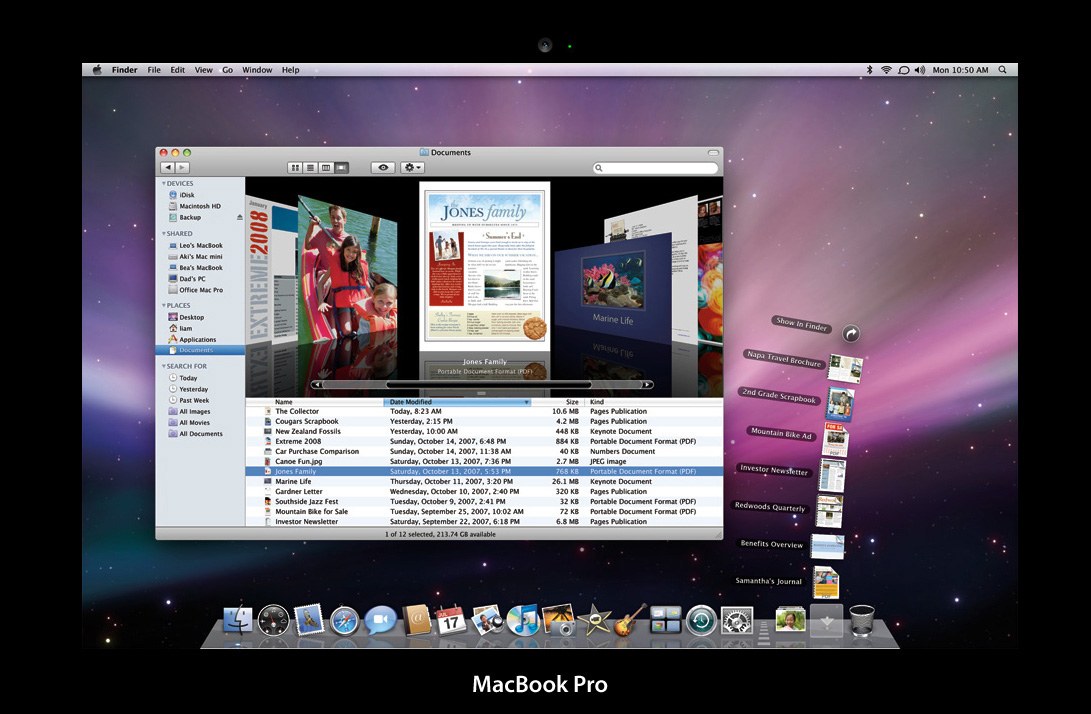Open the Downloads stack in Dock

[x=827, y=619]
